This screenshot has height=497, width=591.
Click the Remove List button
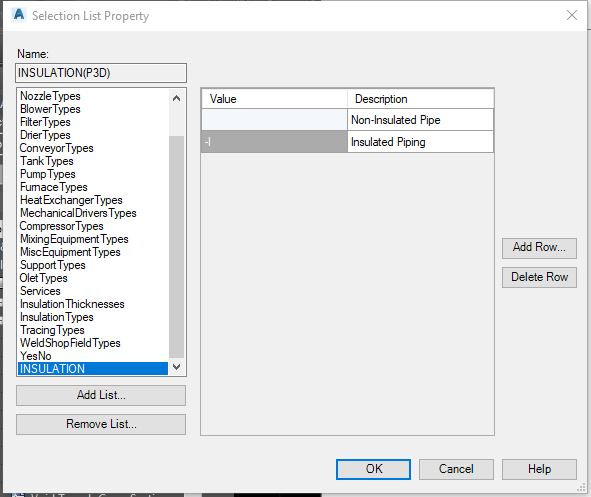click(101, 424)
